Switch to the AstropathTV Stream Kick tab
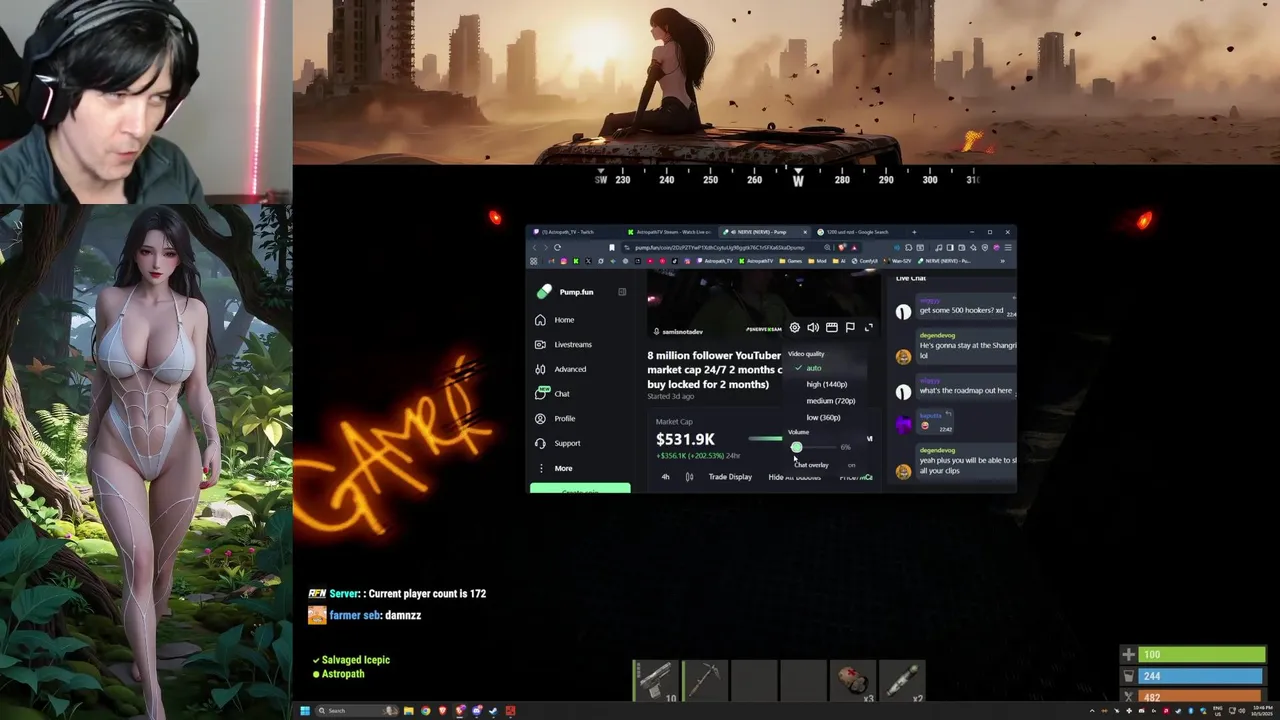This screenshot has width=1280, height=720. click(668, 232)
